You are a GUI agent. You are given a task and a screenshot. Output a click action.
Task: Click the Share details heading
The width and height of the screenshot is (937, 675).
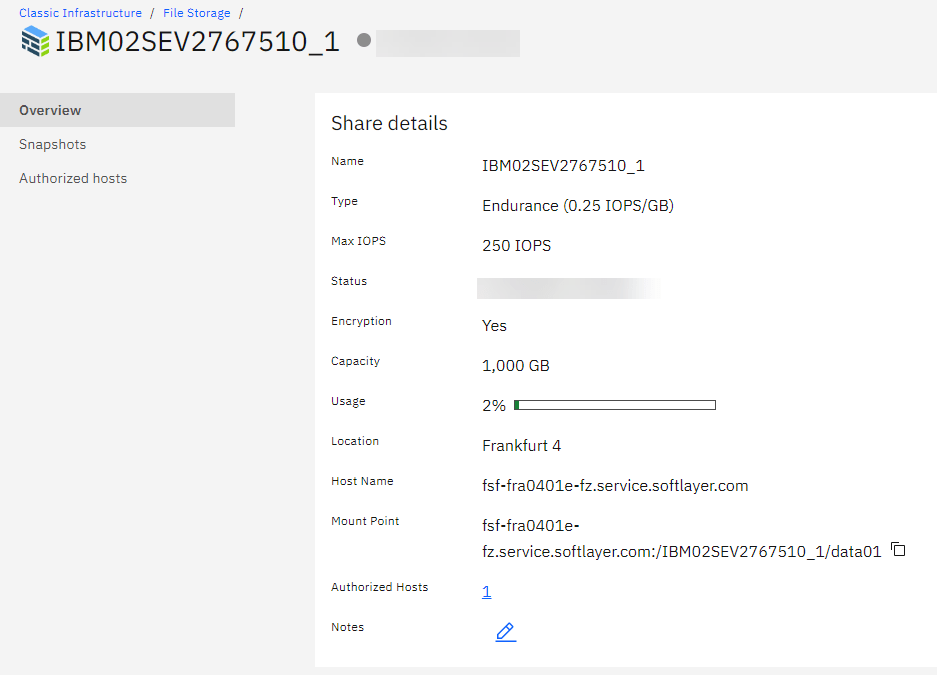coord(389,123)
